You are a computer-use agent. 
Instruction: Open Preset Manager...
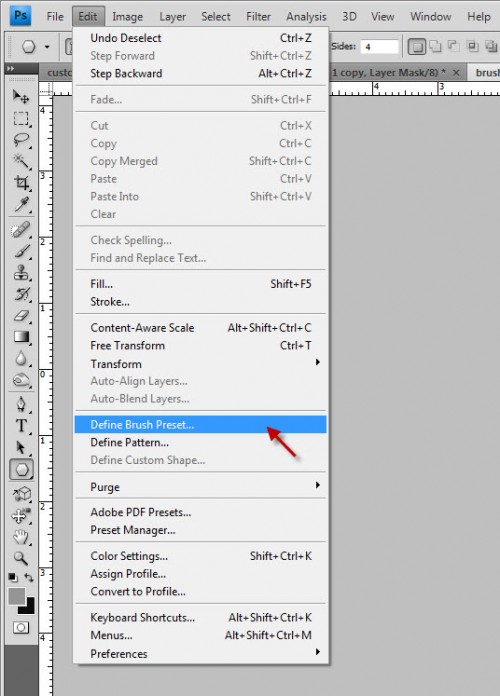(x=201, y=530)
